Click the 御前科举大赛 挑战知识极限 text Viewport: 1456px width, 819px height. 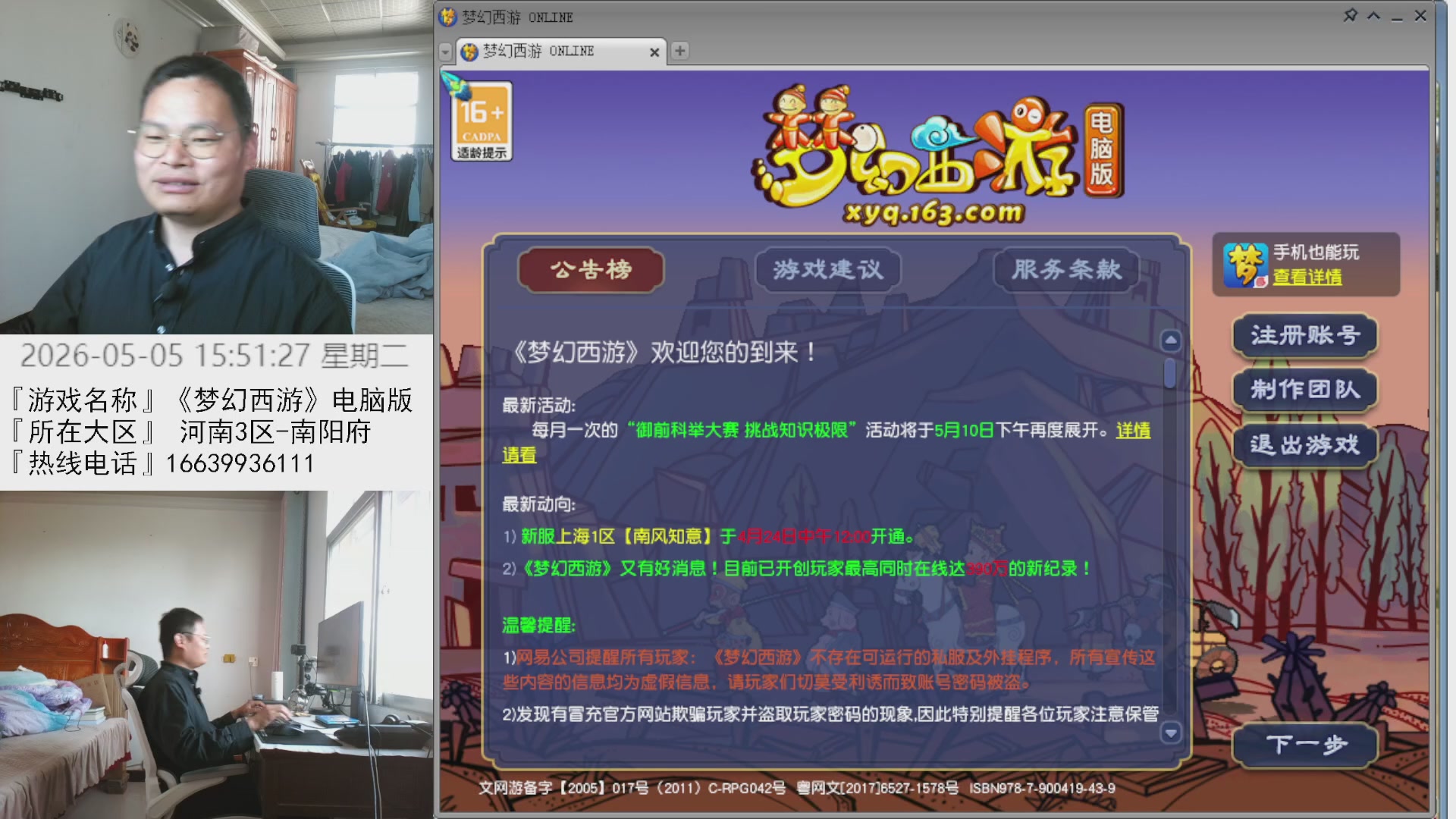[742, 431]
